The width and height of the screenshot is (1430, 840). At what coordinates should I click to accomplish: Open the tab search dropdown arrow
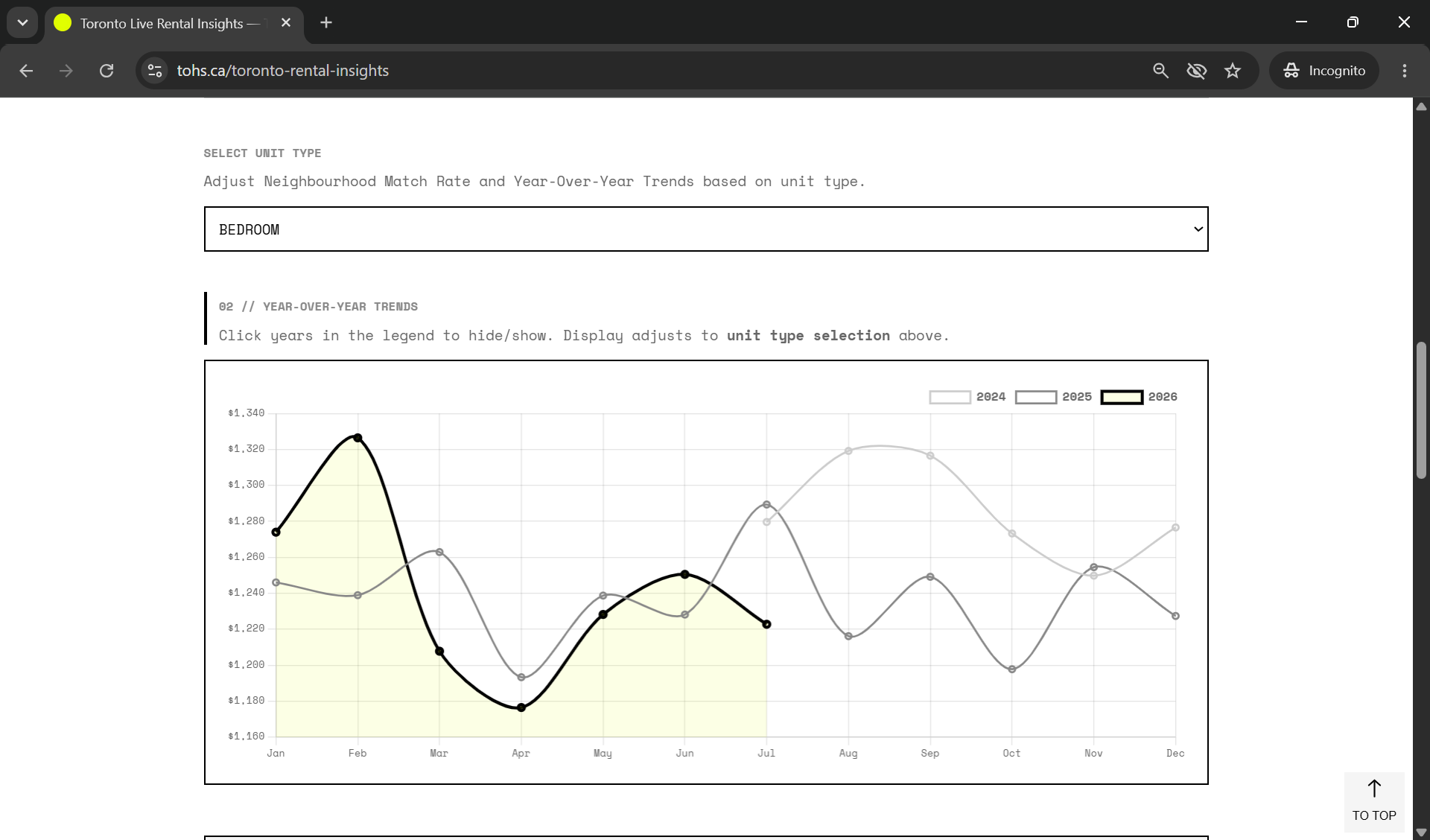(22, 22)
